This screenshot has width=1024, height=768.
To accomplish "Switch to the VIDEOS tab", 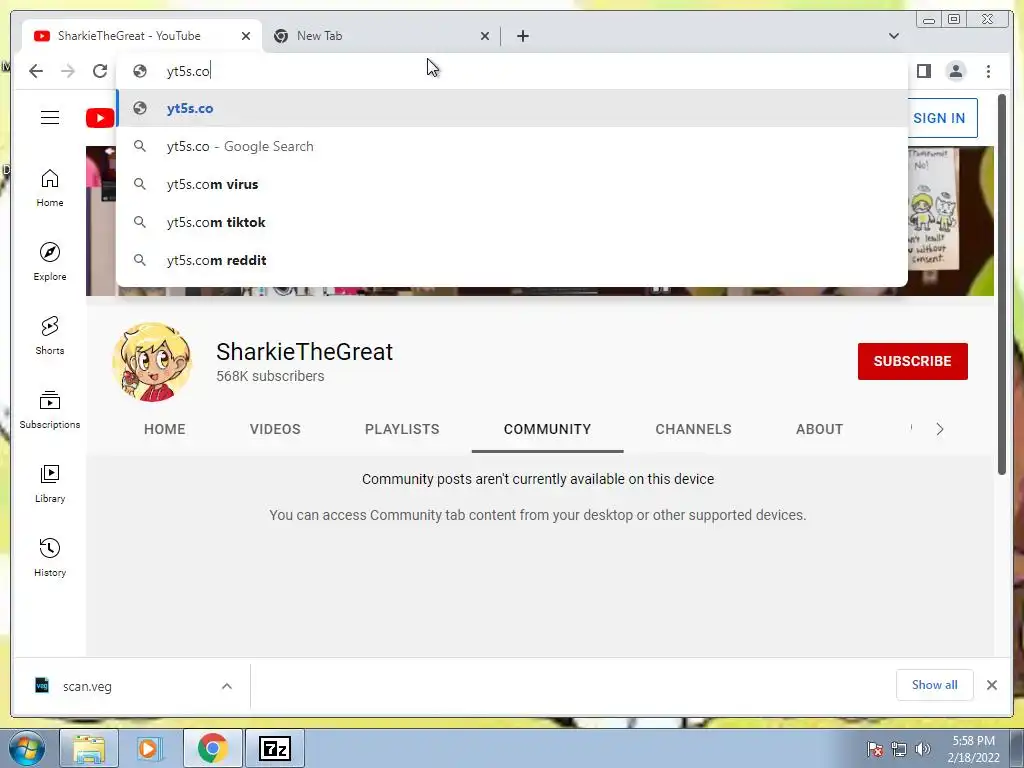I will click(x=275, y=429).
